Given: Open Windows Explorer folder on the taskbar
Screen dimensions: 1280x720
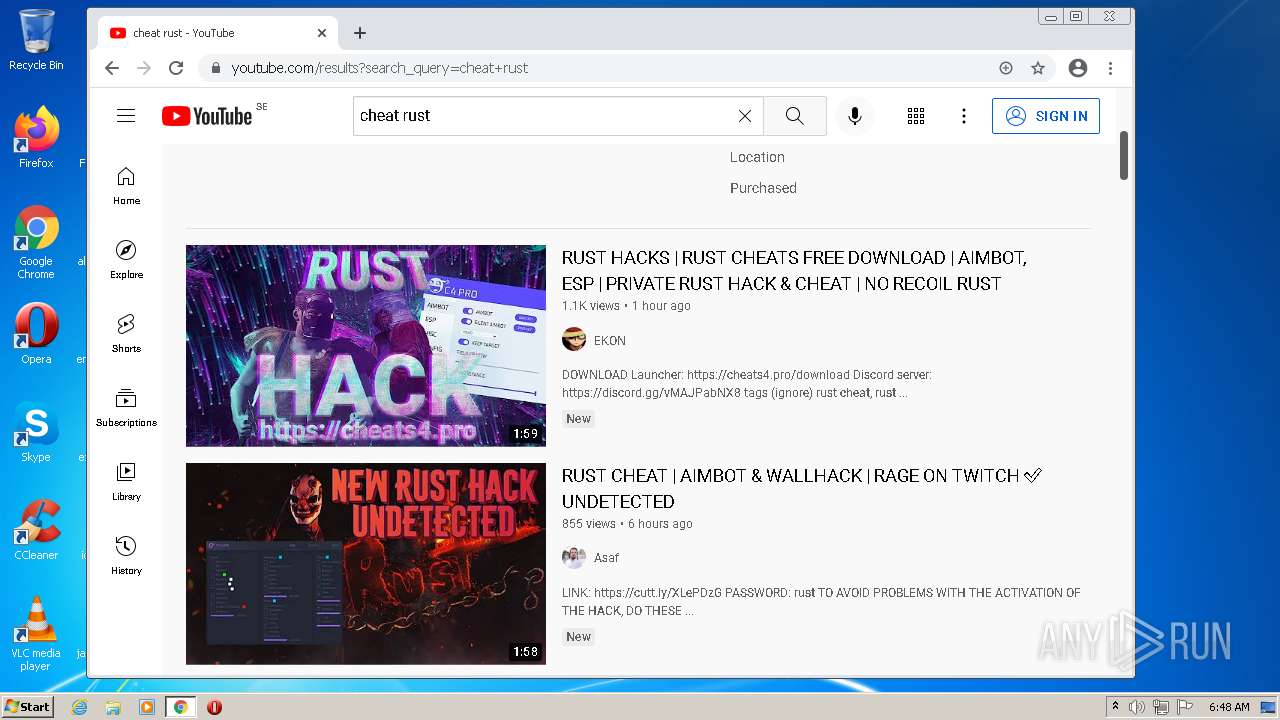Looking at the screenshot, I should tap(113, 707).
